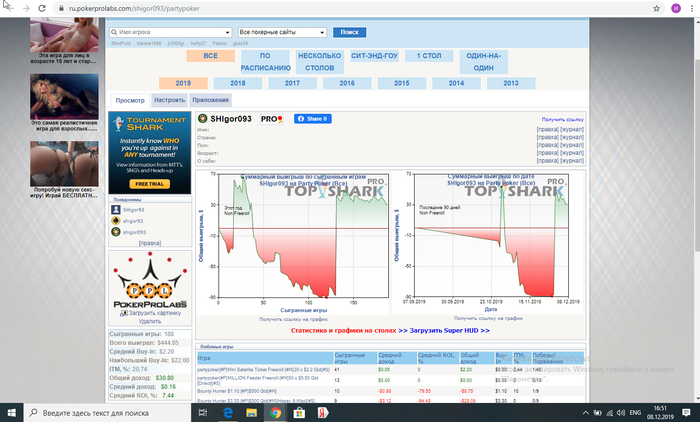Click the address bar URL
This screenshot has width=700, height=422.
click(134, 8)
